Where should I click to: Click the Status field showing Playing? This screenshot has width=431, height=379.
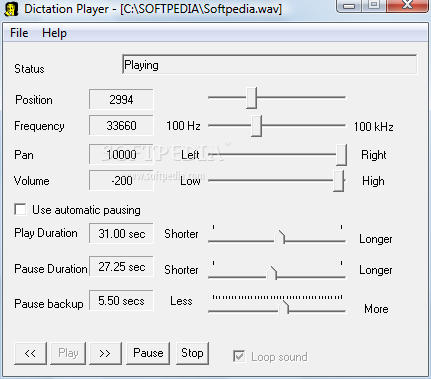(x=270, y=64)
